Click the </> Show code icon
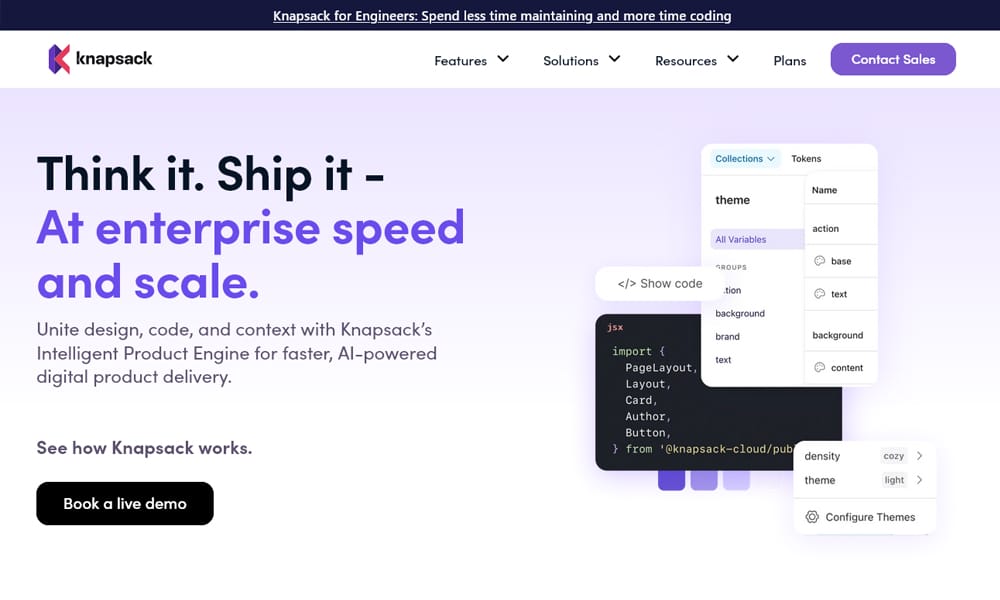The width and height of the screenshot is (1000, 600). pyautogui.click(x=626, y=284)
